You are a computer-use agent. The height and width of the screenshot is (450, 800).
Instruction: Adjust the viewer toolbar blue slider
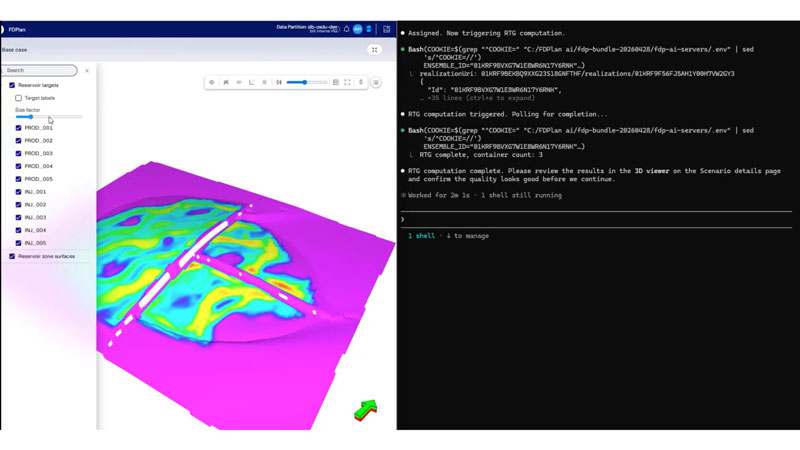(x=307, y=82)
